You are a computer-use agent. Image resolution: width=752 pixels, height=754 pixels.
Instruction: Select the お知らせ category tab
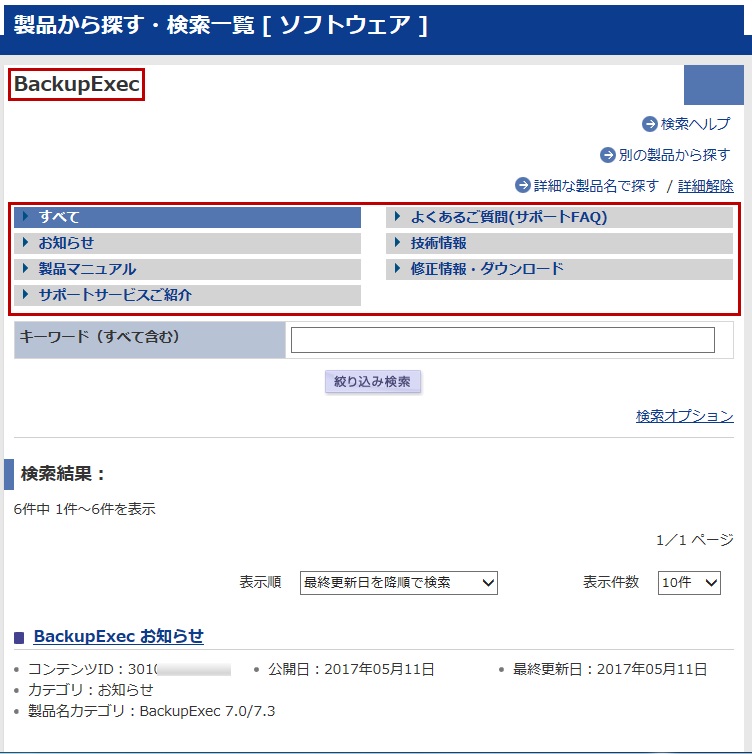(x=188, y=243)
